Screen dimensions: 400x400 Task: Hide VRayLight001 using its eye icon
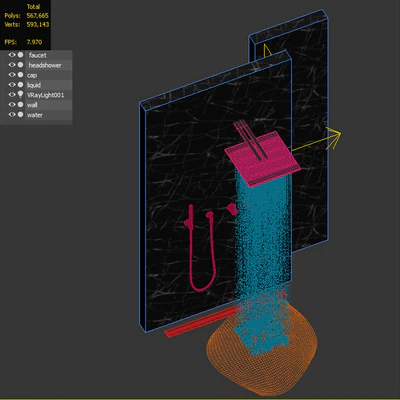[x=12, y=95]
